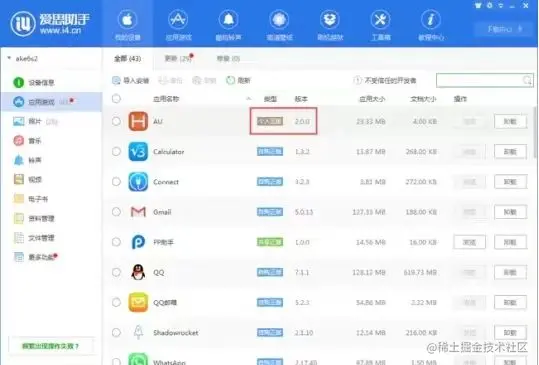Click the orange AU app icon
The width and height of the screenshot is (539, 365).
[x=138, y=121]
